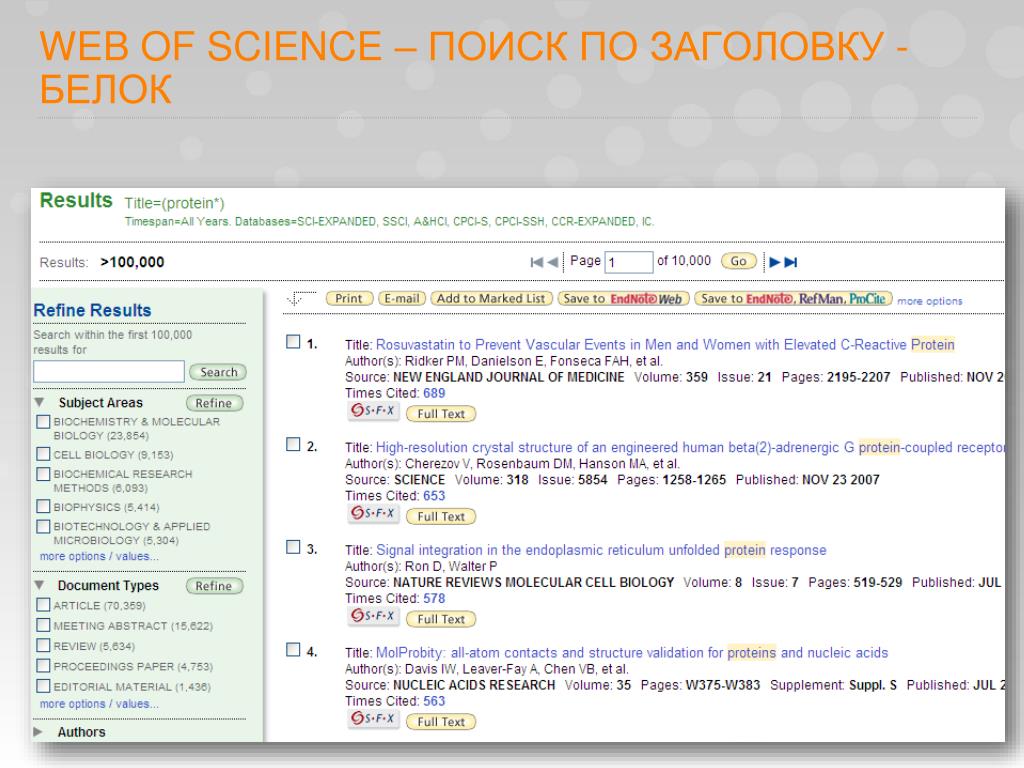The height and width of the screenshot is (768, 1024).
Task: Focus the page number field
Action: click(628, 262)
